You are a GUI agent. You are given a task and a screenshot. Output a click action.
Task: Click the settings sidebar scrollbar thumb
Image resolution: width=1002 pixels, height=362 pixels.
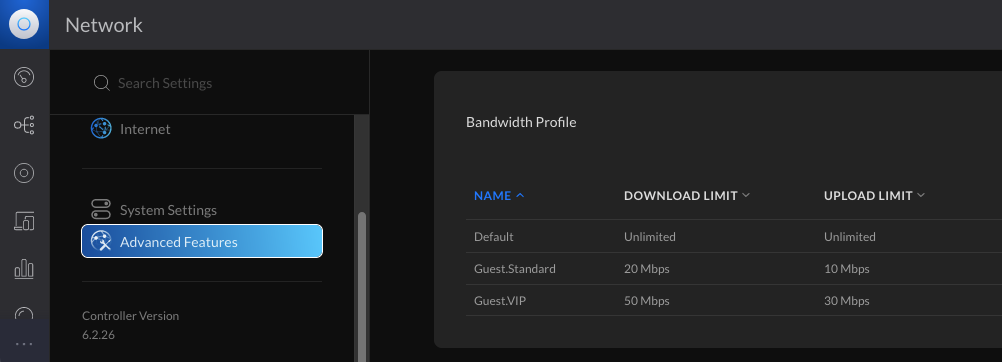tap(362, 287)
